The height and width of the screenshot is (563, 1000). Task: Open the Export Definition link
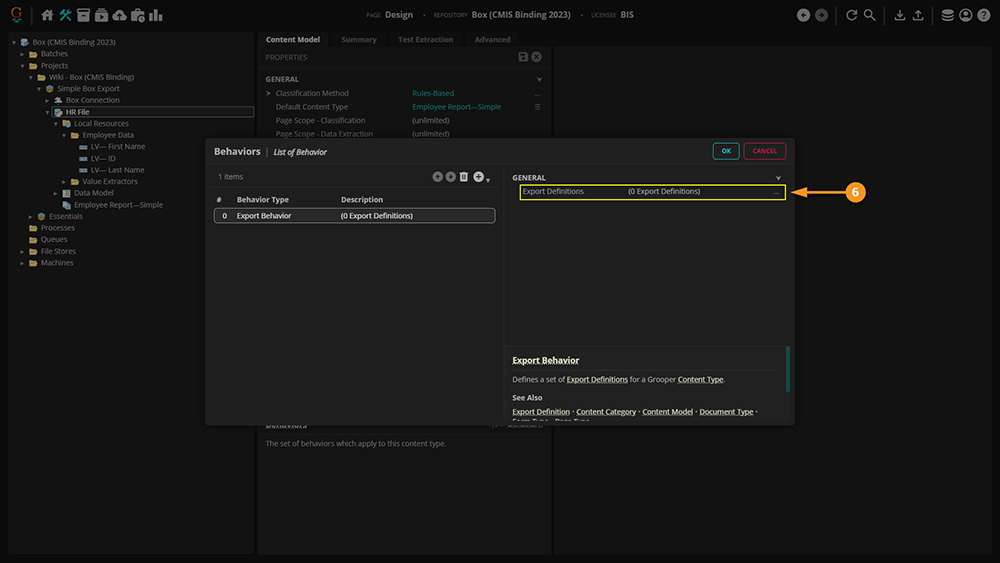pos(541,412)
